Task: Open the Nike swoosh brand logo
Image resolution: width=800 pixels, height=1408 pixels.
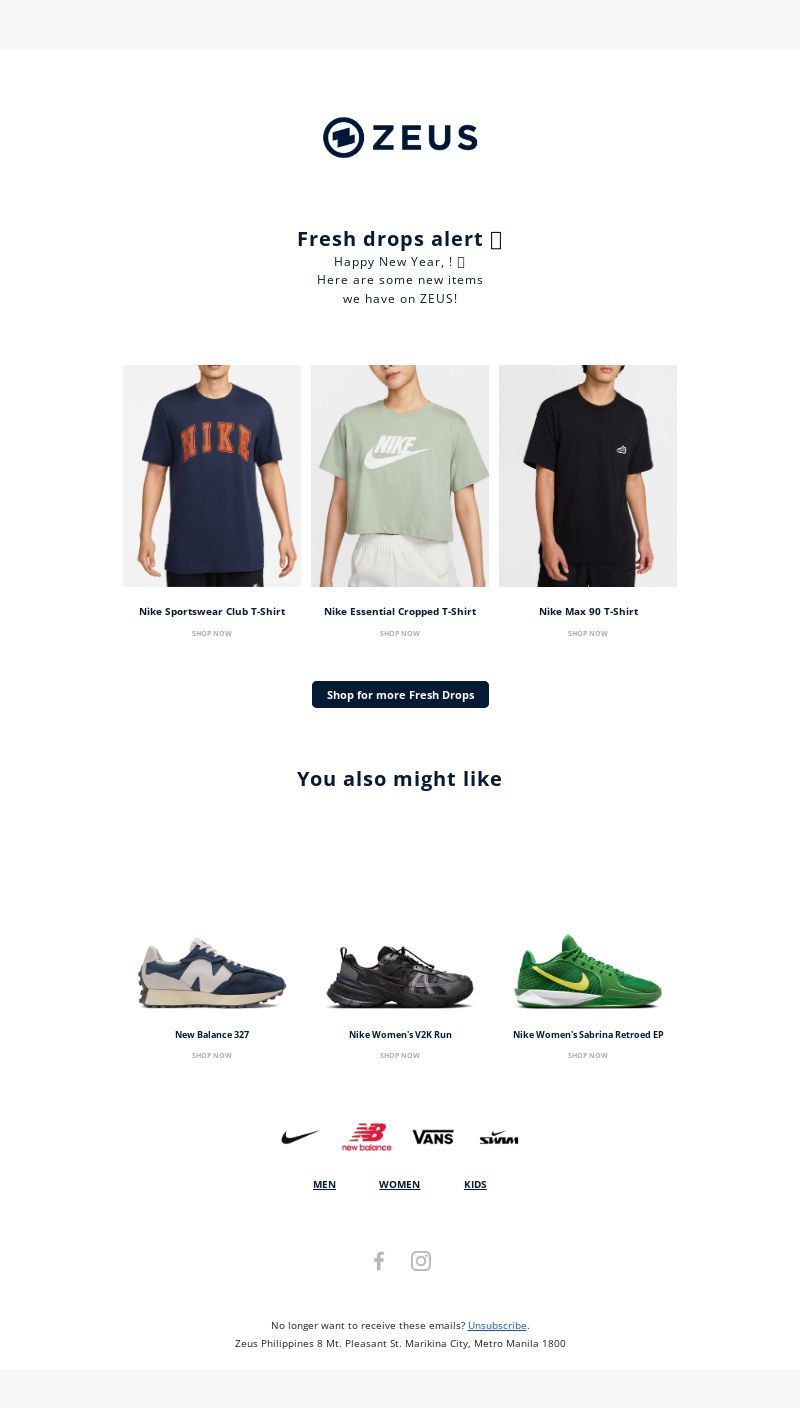Action: click(300, 1137)
